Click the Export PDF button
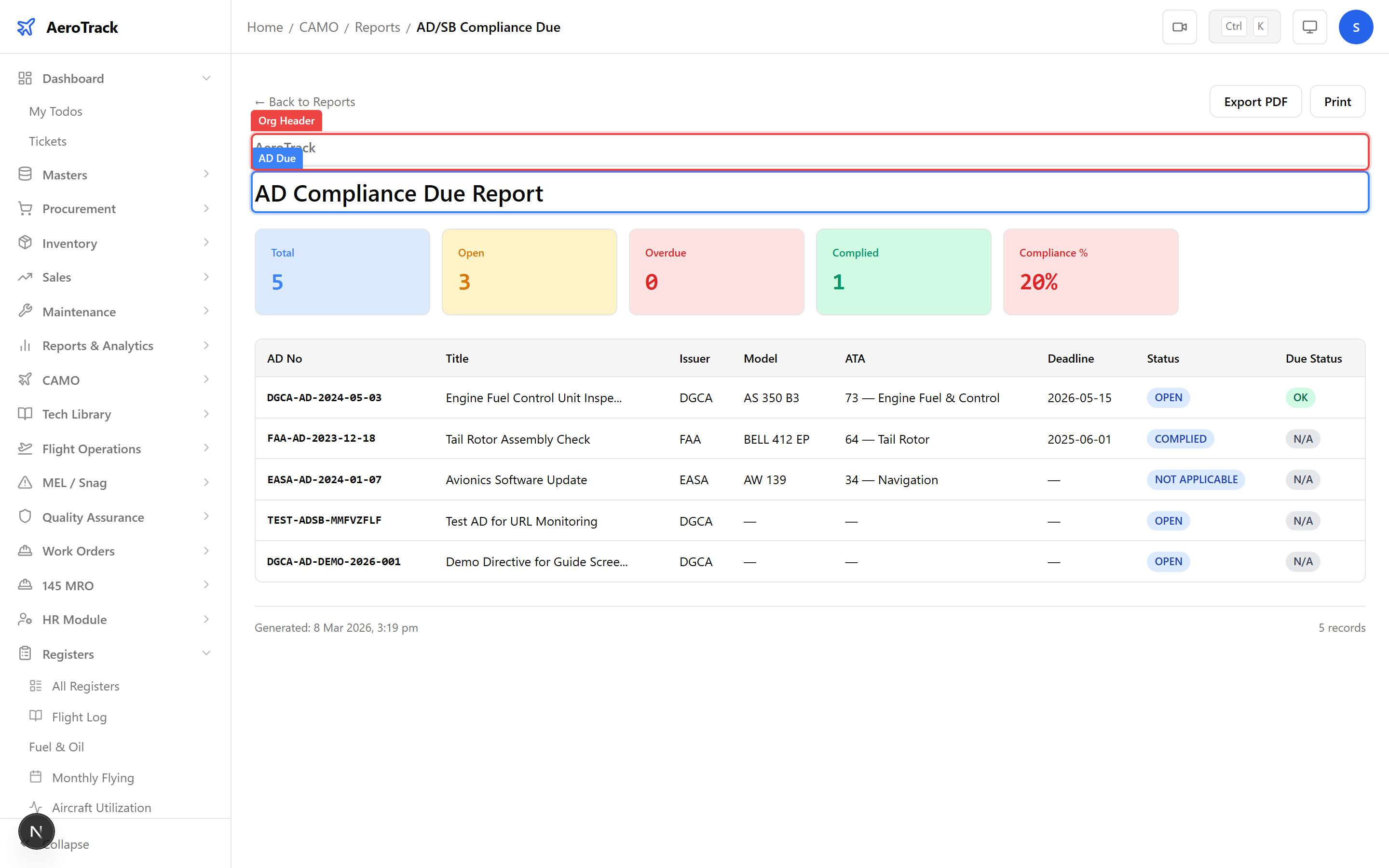Image resolution: width=1389 pixels, height=868 pixels. coord(1255,101)
